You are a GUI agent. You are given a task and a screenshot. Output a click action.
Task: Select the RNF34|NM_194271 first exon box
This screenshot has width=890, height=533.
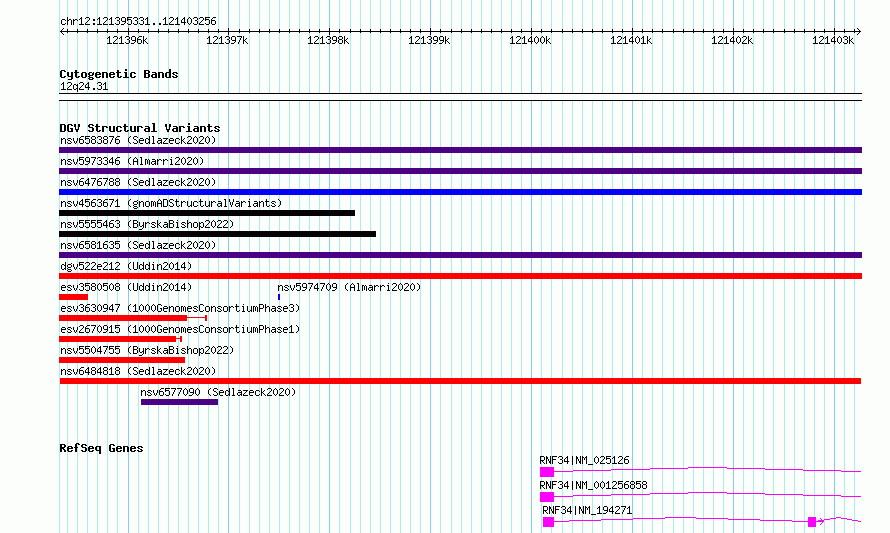548,522
